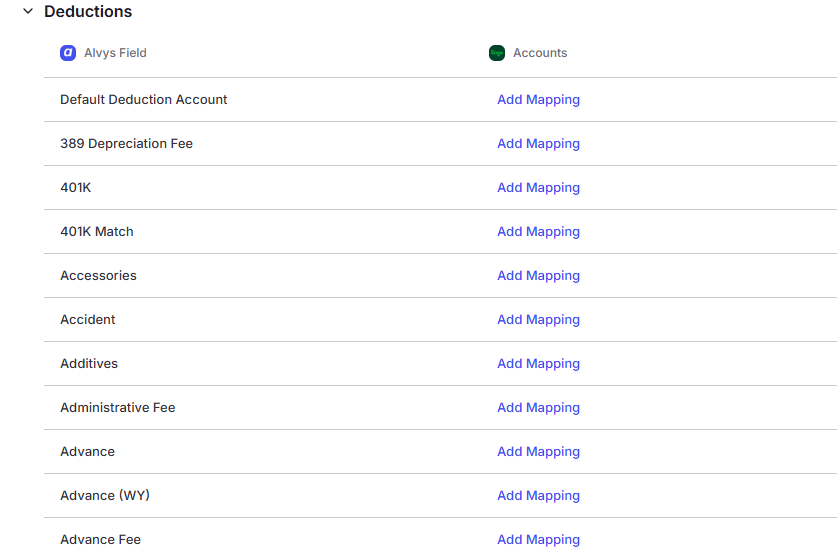Select the Additives label
This screenshot has height=552, width=837.
point(89,364)
